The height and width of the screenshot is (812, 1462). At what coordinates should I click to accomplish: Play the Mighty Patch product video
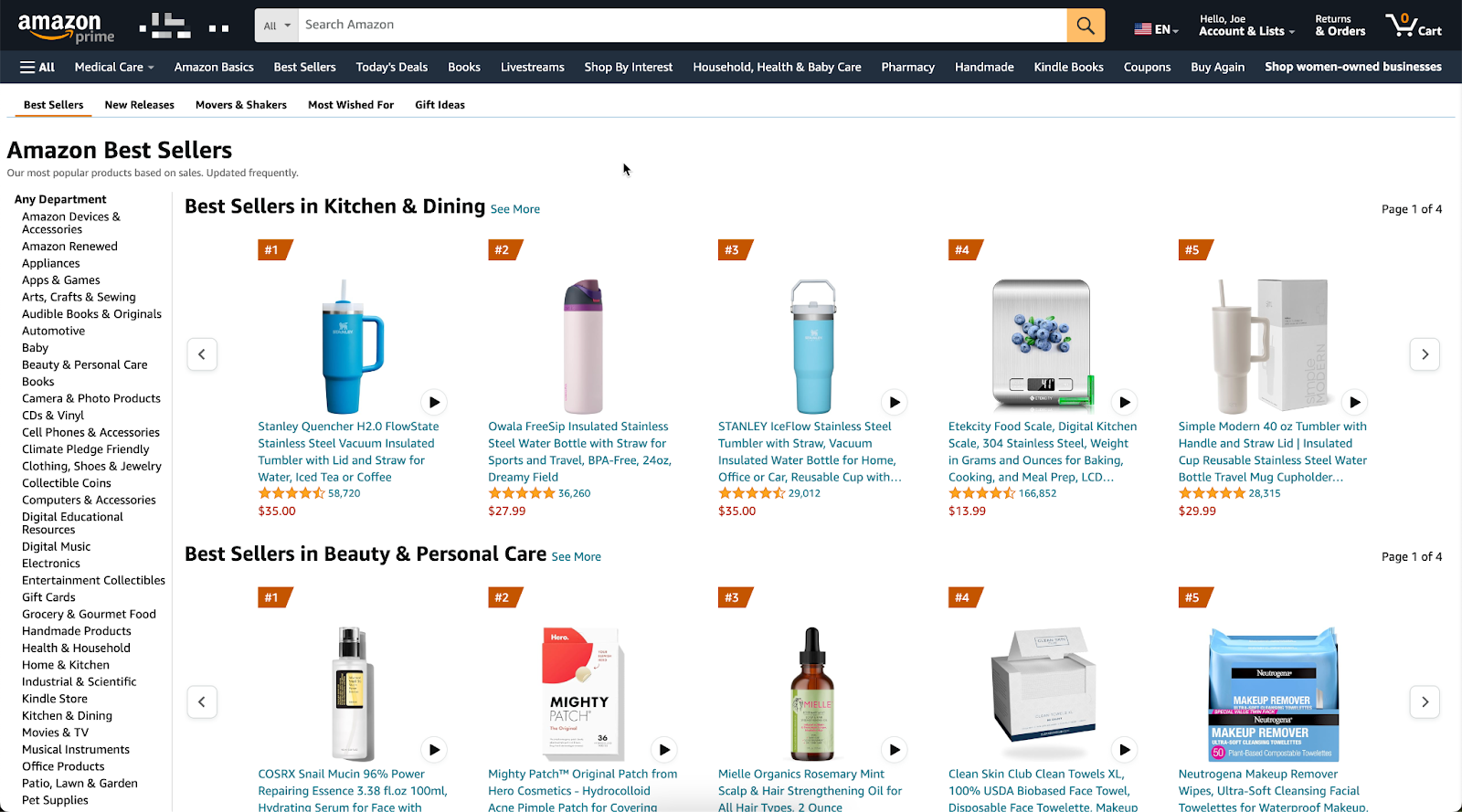[664, 749]
